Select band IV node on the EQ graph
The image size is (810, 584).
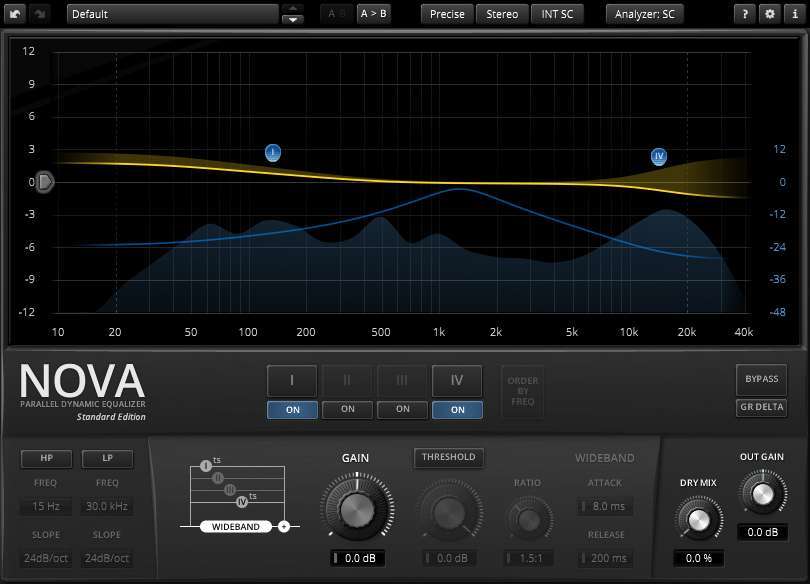pyautogui.click(x=658, y=156)
